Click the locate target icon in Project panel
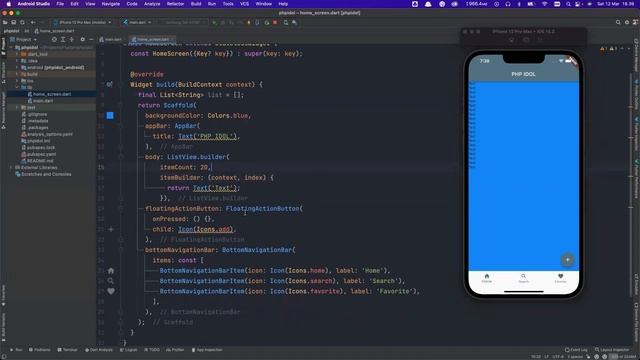Screen dimensions: 640x360 tap(54, 40)
